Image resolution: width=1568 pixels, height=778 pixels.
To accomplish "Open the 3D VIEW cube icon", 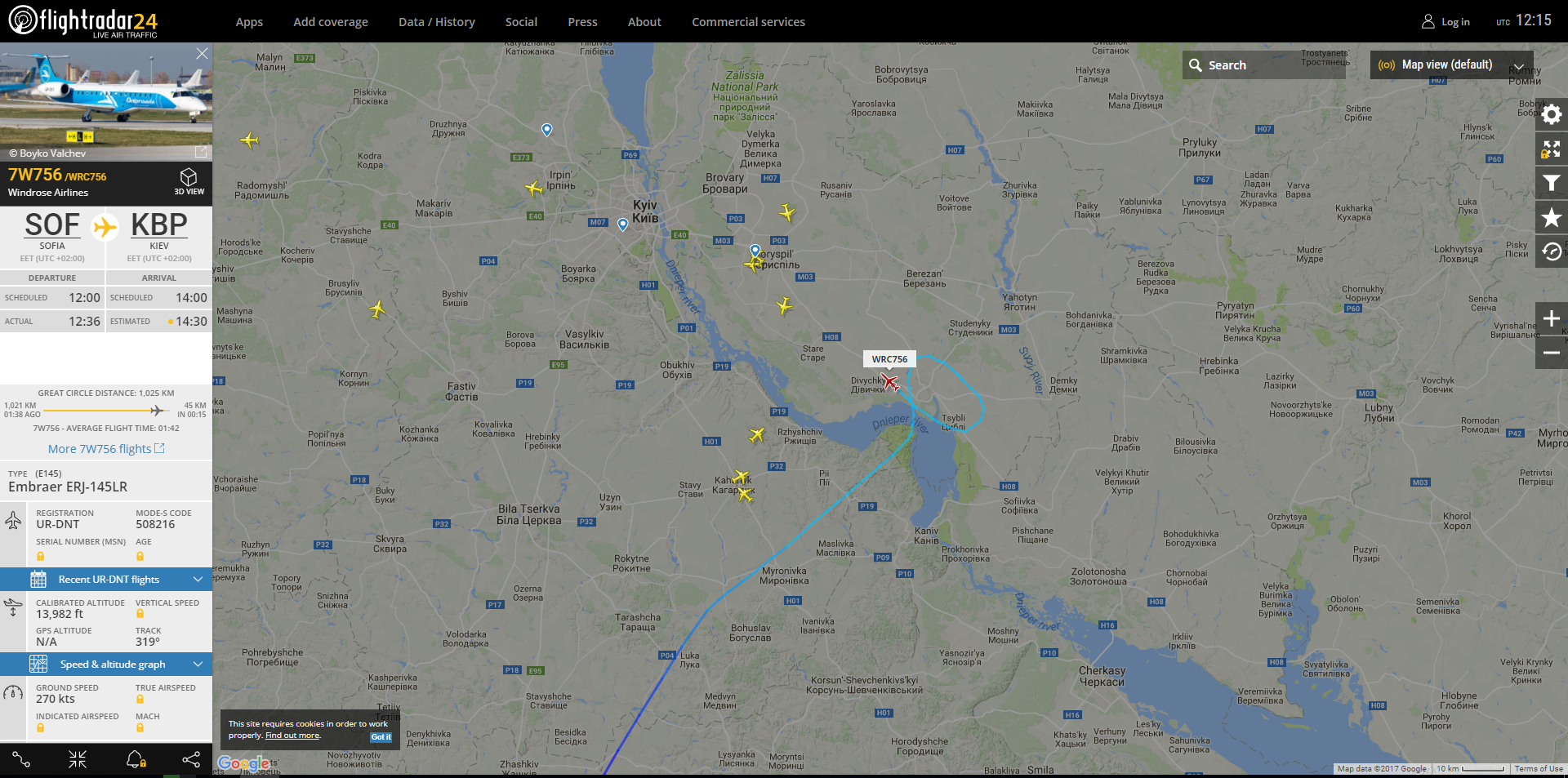I will tap(189, 181).
